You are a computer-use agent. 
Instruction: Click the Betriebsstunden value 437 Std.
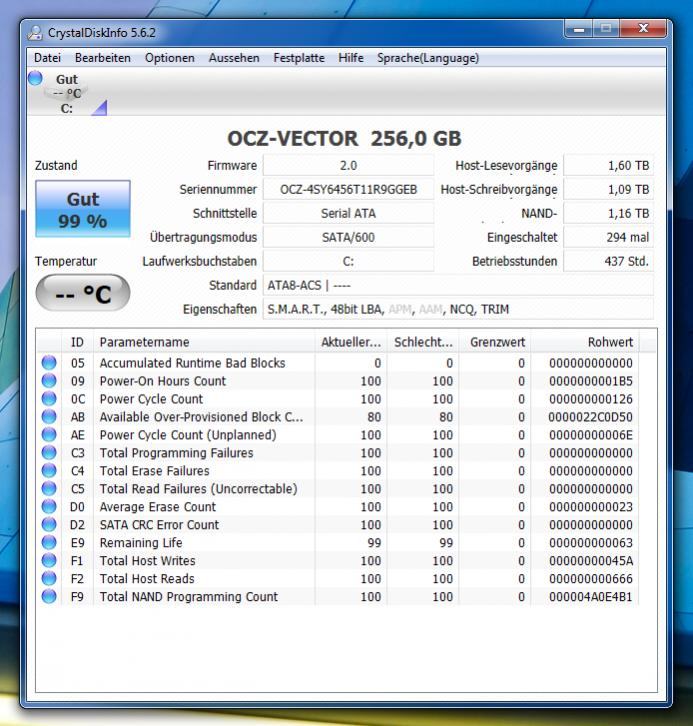[608, 261]
